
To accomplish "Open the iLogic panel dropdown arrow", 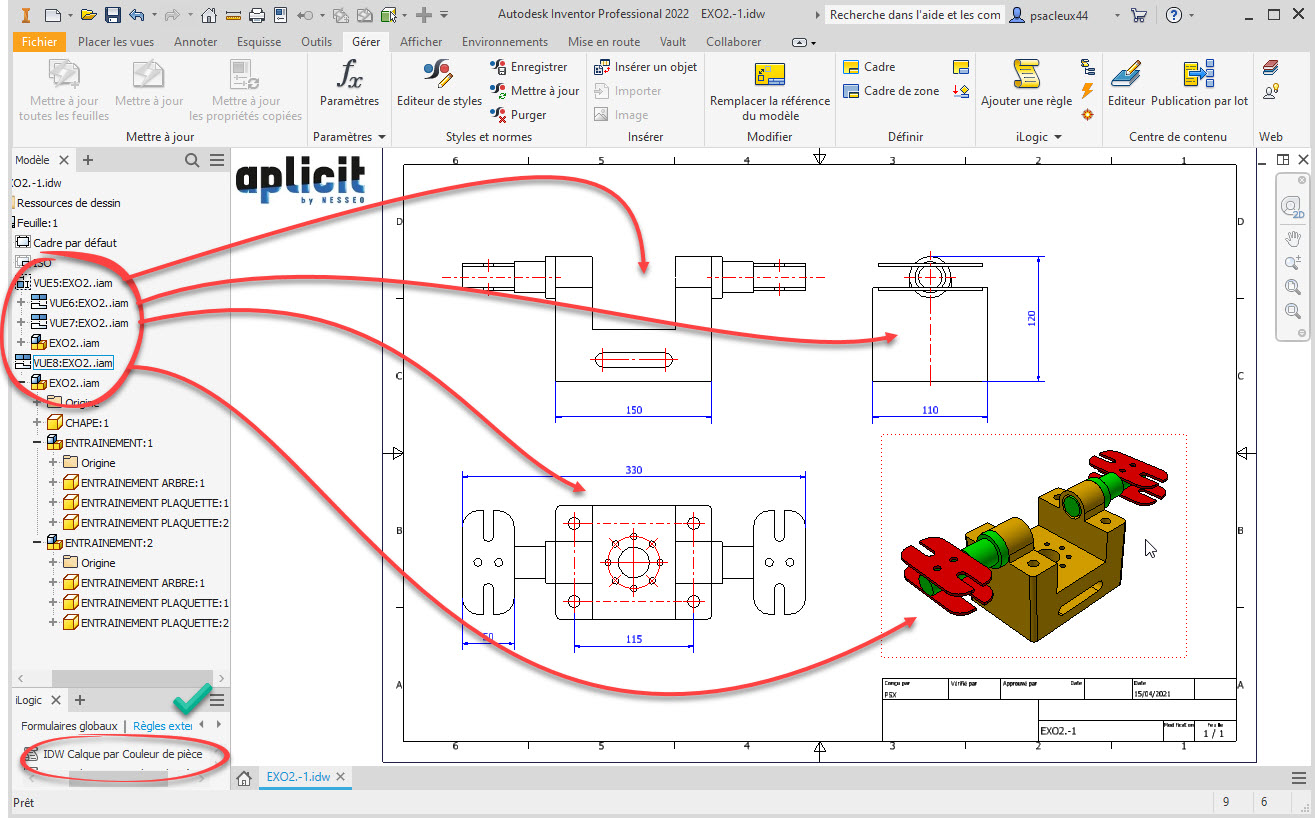I will point(1058,137).
